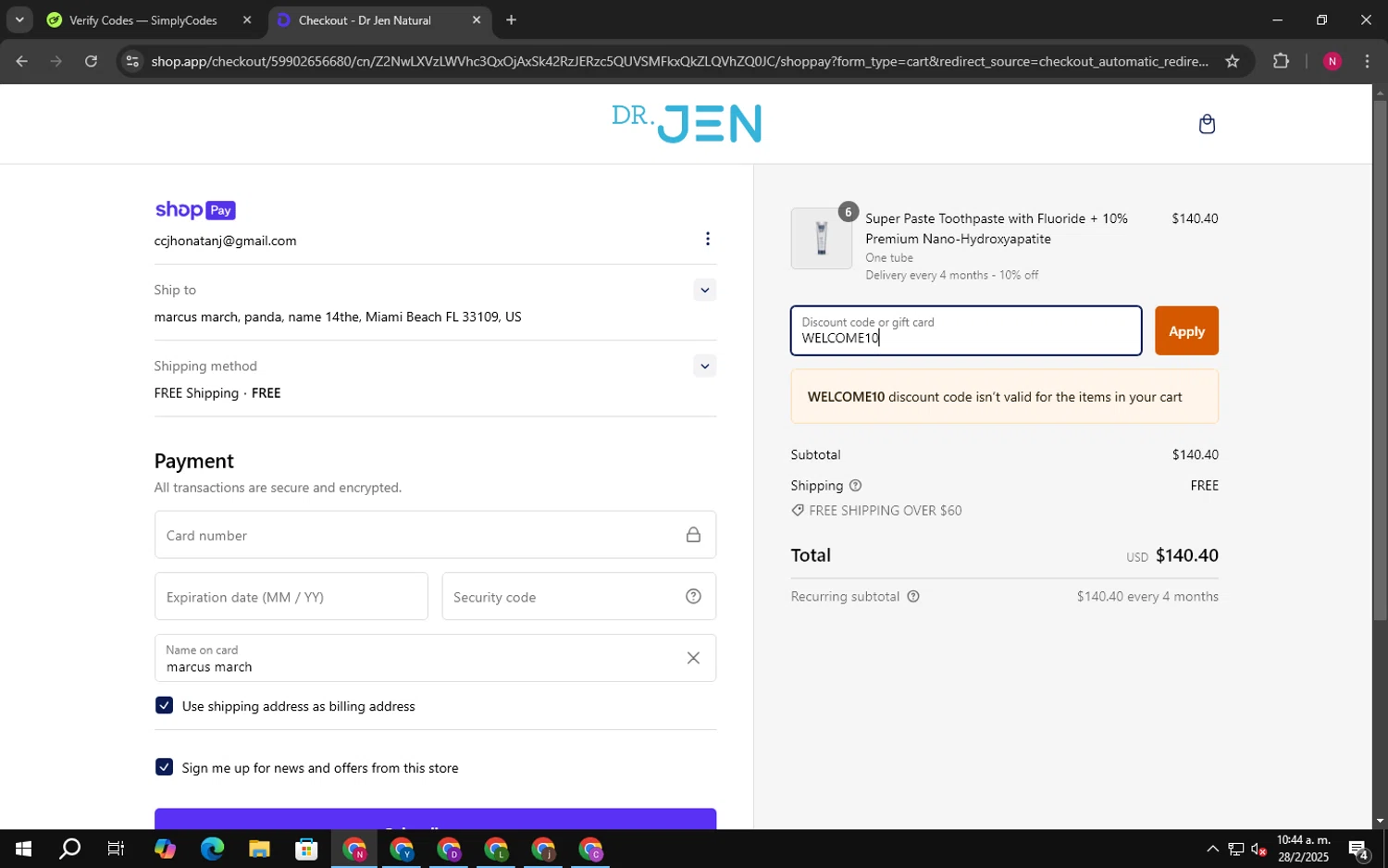
Task: Click the muted volume icon in system tray
Action: click(1258, 849)
